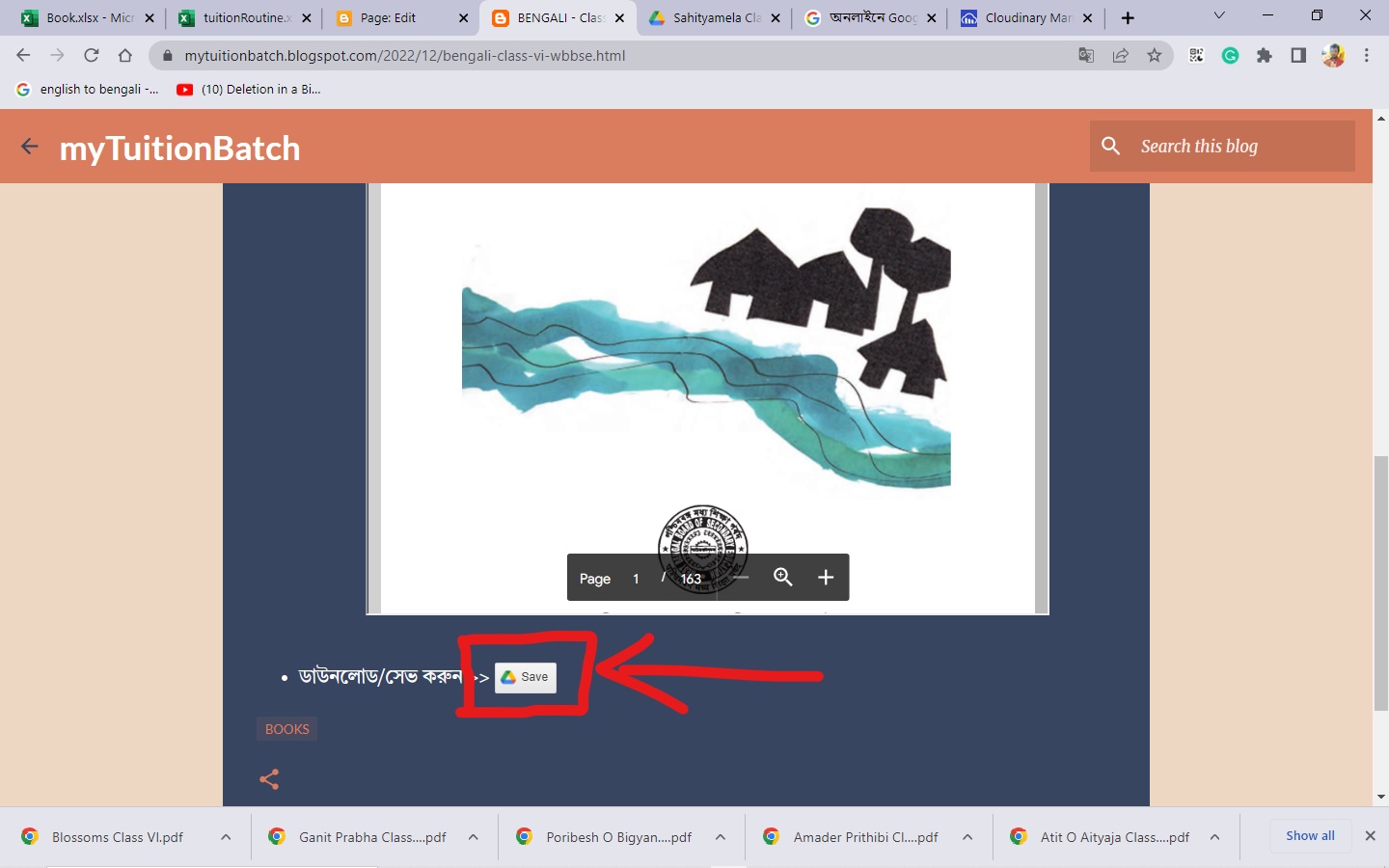Close the BENGALI - Class tab
Viewport: 1389px width, 868px height.
tap(619, 17)
